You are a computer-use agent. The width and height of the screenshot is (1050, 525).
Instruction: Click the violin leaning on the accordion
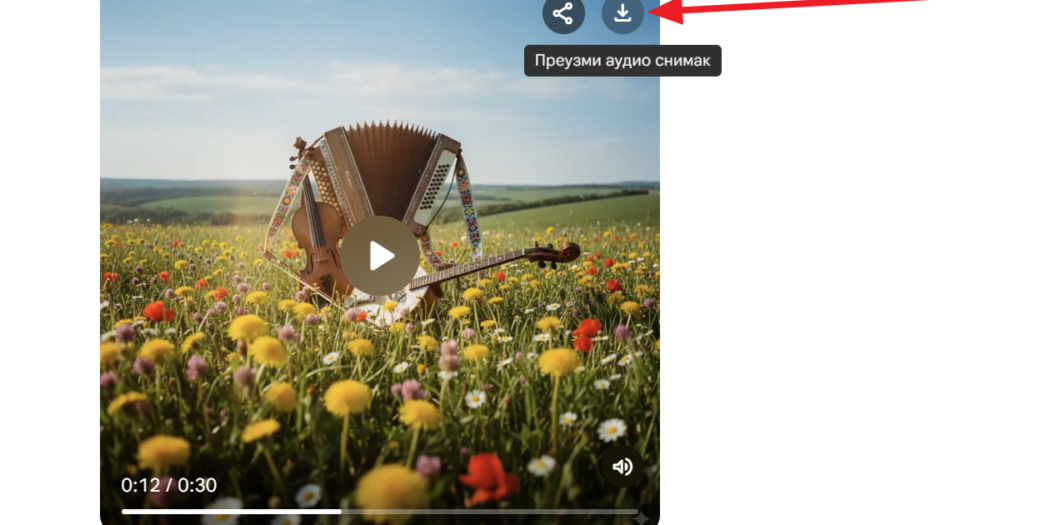pyautogui.click(x=318, y=235)
